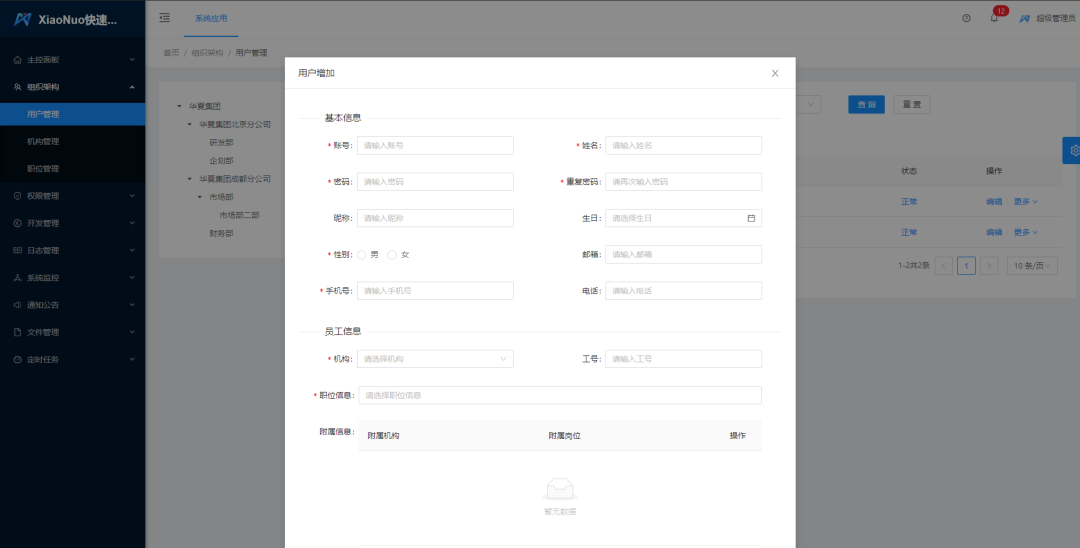Click 编辑 link in second table row
Screen dimensions: 1080x548
(994, 232)
